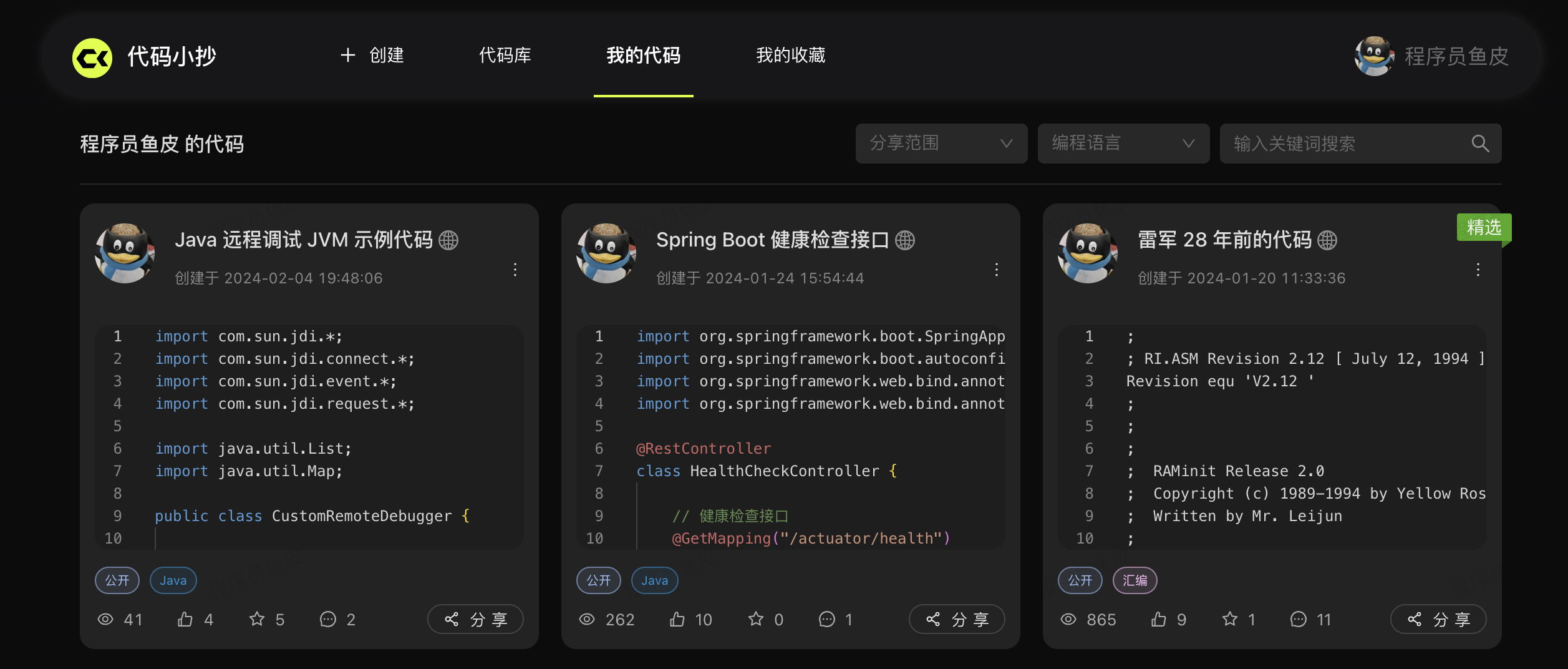The width and height of the screenshot is (1568, 669).
Task: Click the search magnifier icon
Action: (1480, 144)
